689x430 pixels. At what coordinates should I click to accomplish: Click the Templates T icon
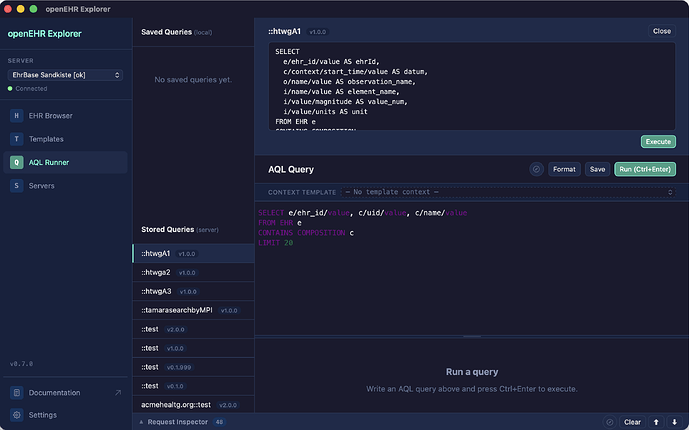(17, 139)
